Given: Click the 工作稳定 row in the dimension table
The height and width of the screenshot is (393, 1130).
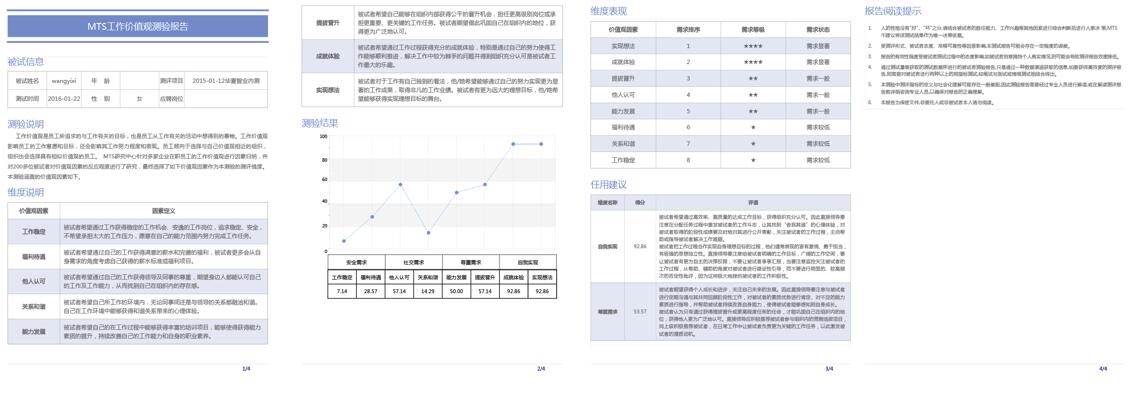Looking at the screenshot, I should coord(138,231).
